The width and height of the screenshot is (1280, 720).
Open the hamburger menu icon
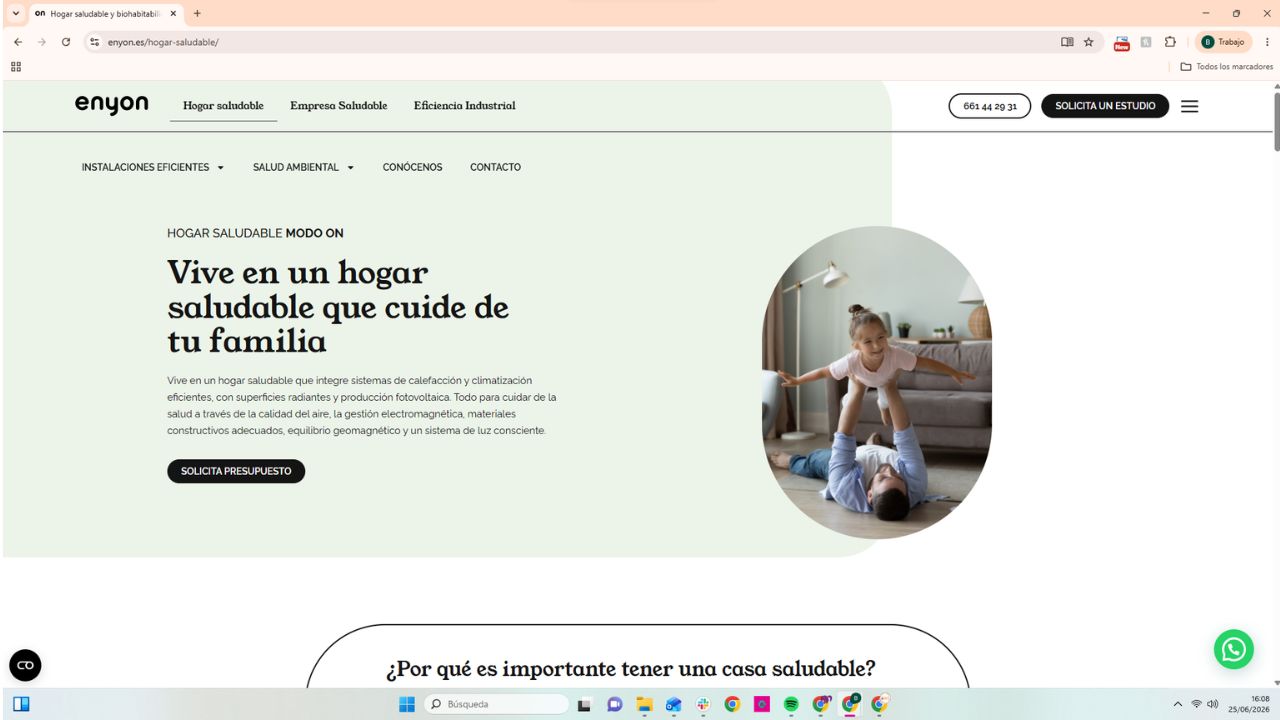[1189, 106]
